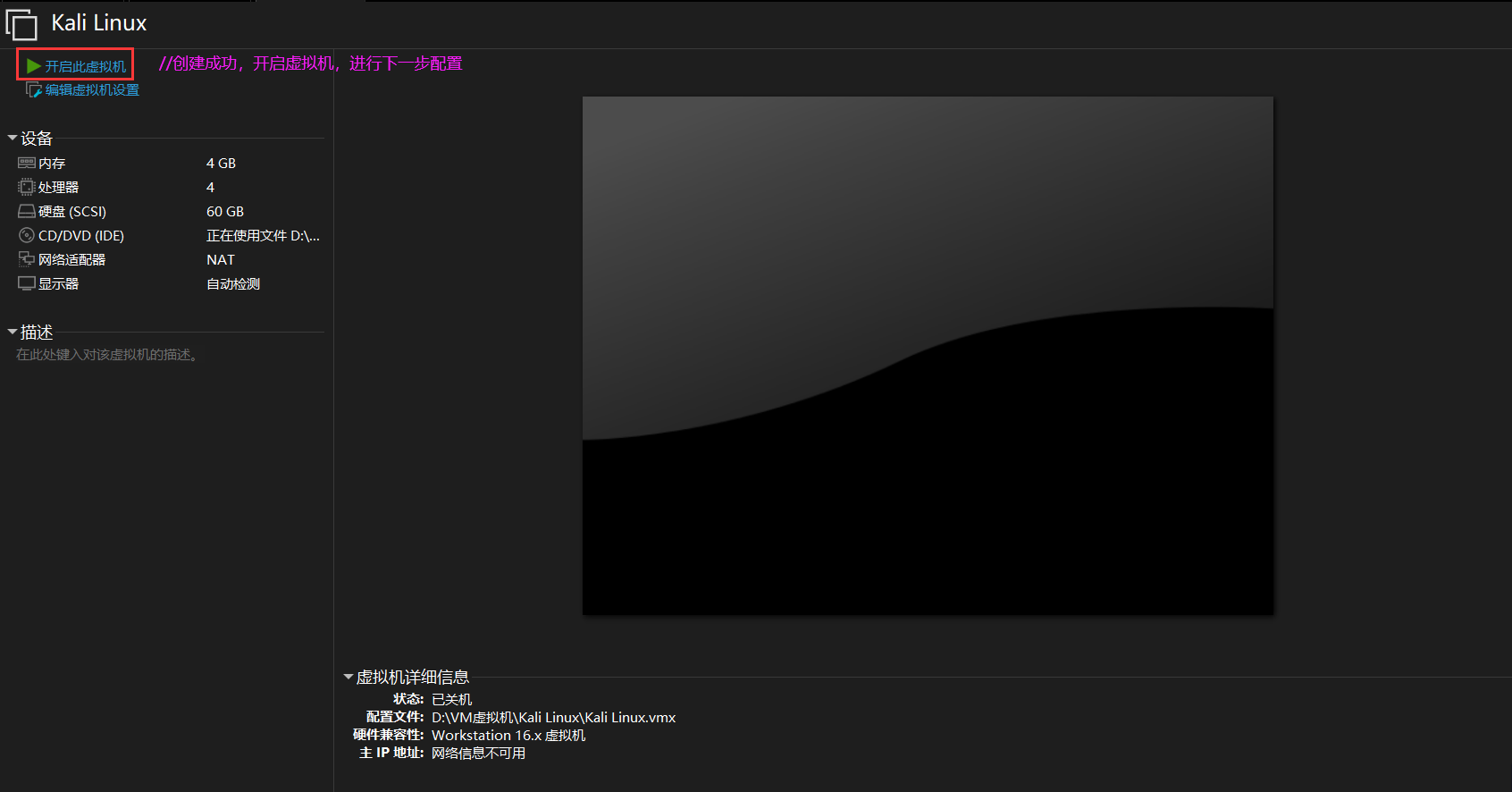Click the virtual machine preview screen
Screen dimensions: 1512x792
coord(928,356)
